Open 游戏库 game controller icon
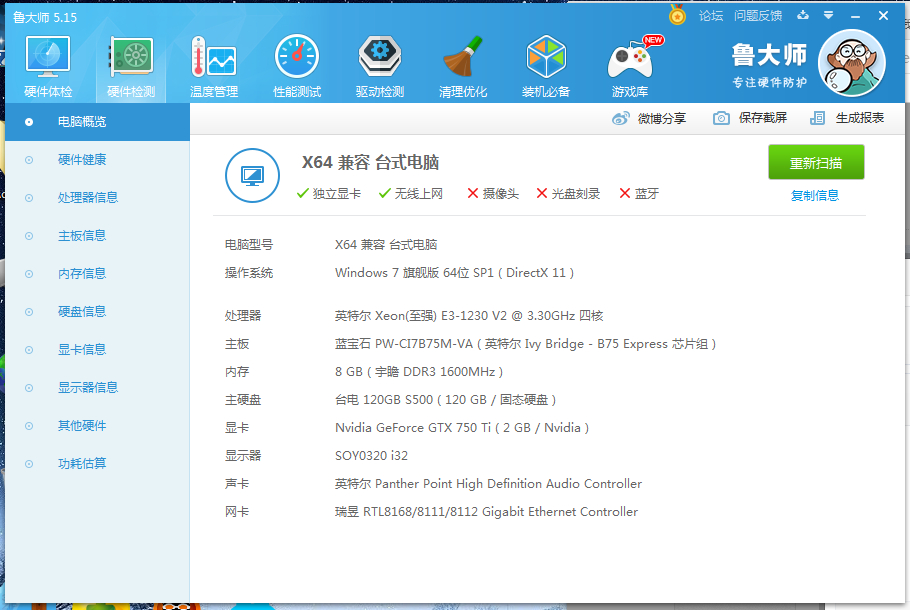This screenshot has height=610, width=910. coord(630,66)
